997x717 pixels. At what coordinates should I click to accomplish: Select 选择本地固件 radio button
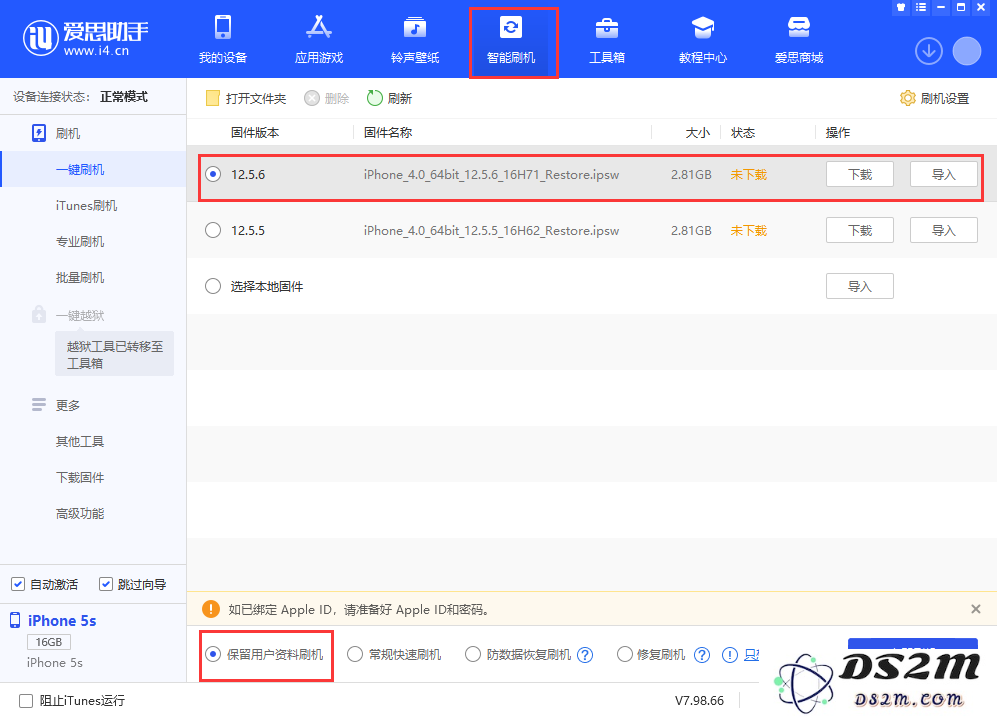pyautogui.click(x=213, y=286)
